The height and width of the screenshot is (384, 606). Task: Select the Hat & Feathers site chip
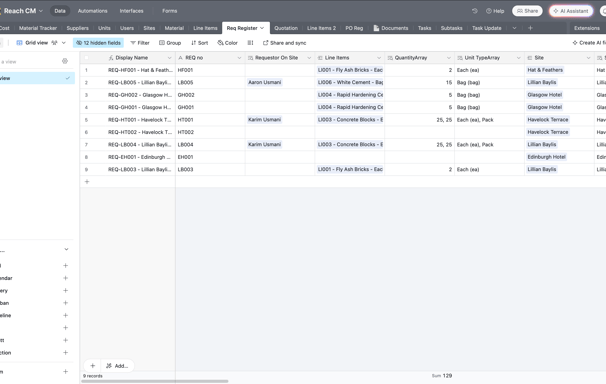click(x=545, y=70)
